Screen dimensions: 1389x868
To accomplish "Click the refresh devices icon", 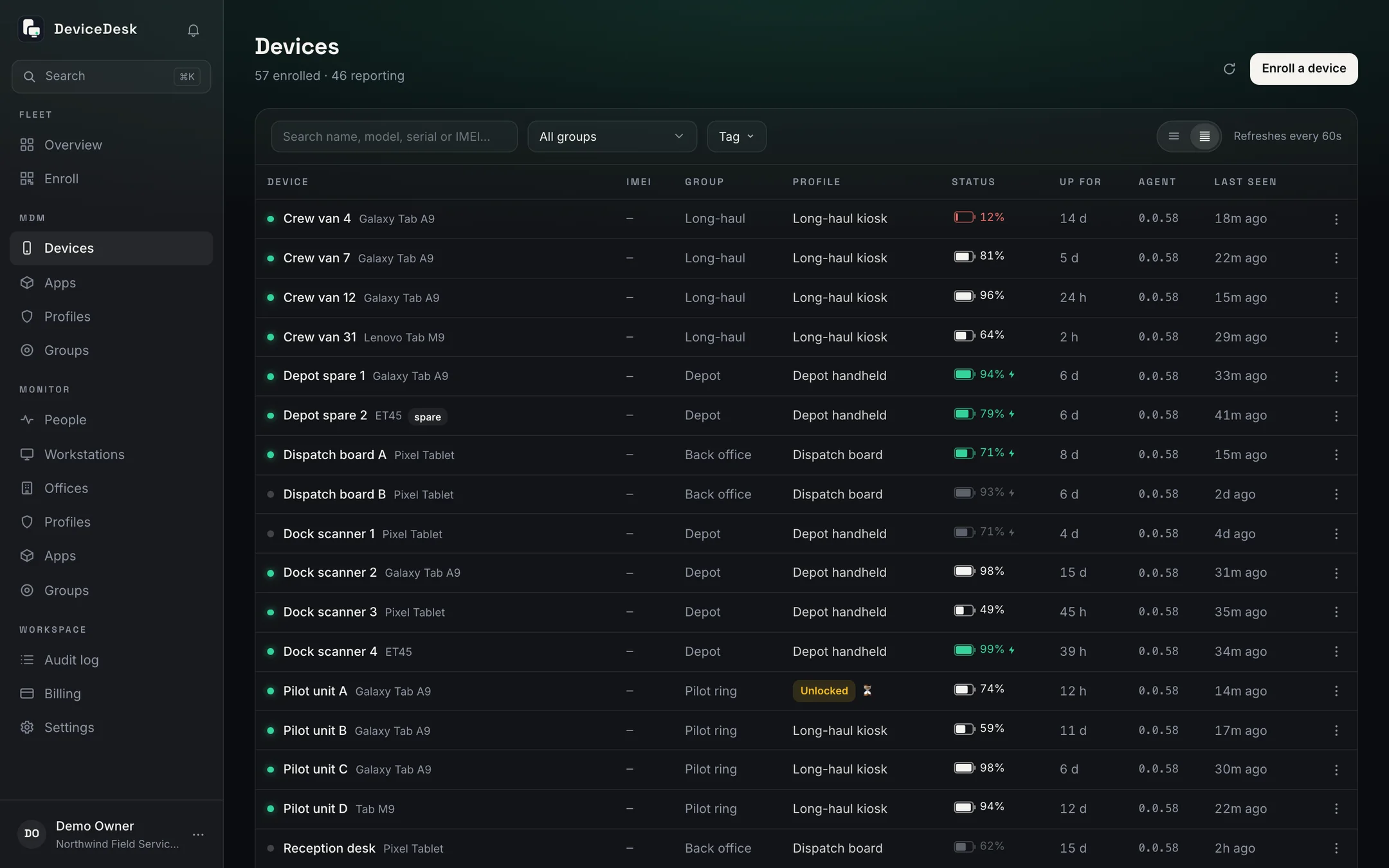I will tap(1229, 69).
